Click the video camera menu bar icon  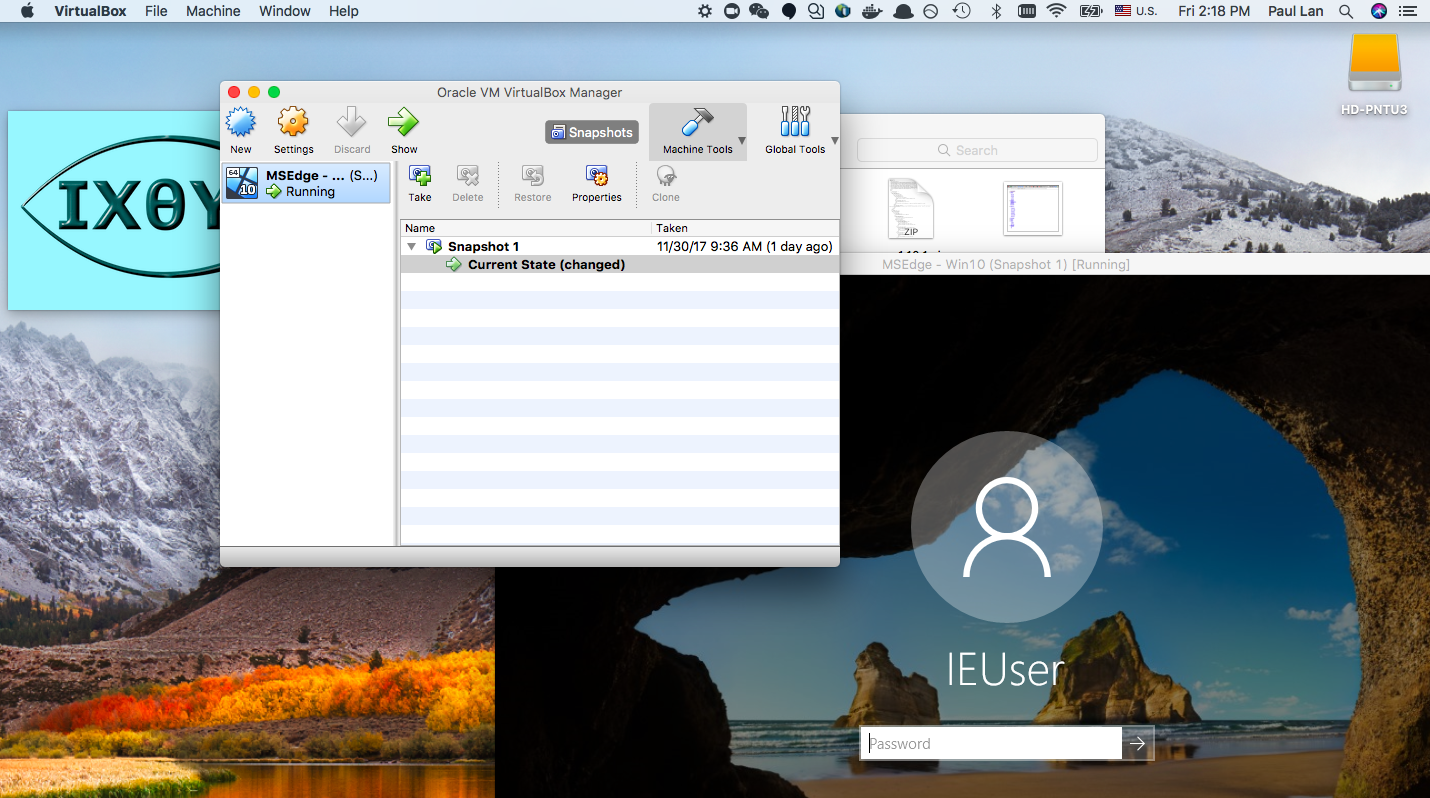tap(731, 11)
